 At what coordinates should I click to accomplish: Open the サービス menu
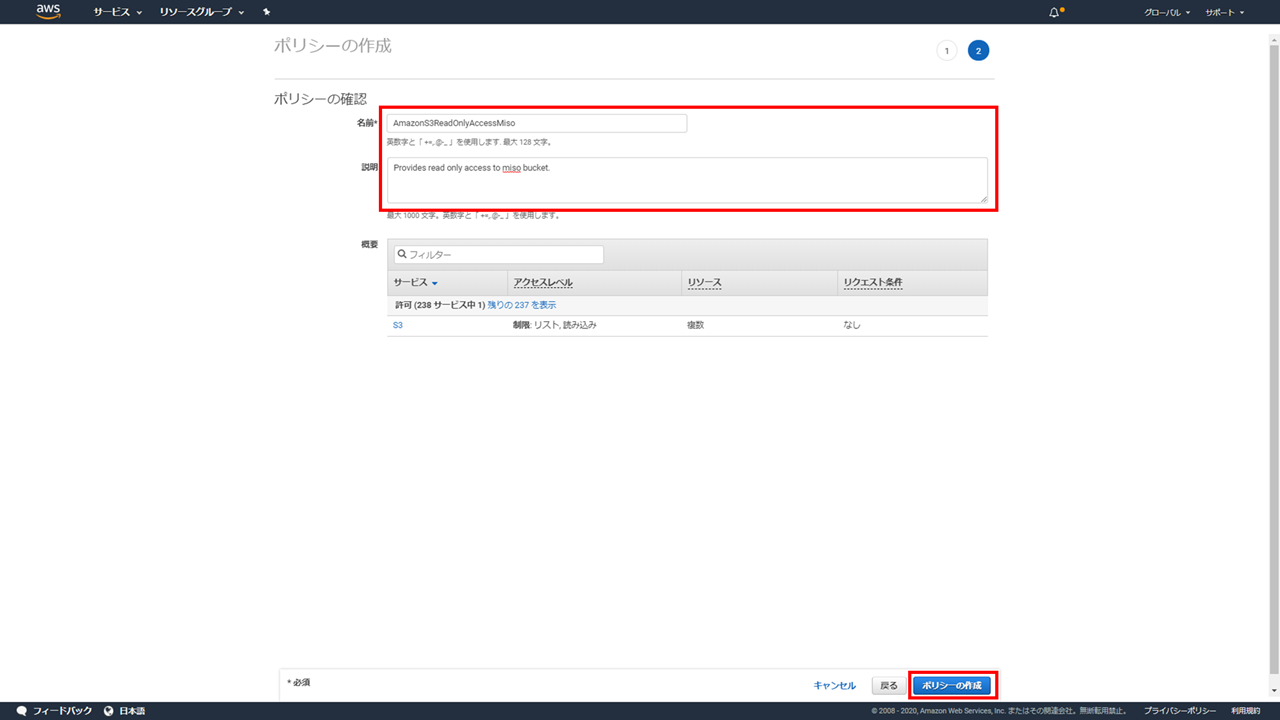click(x=117, y=12)
